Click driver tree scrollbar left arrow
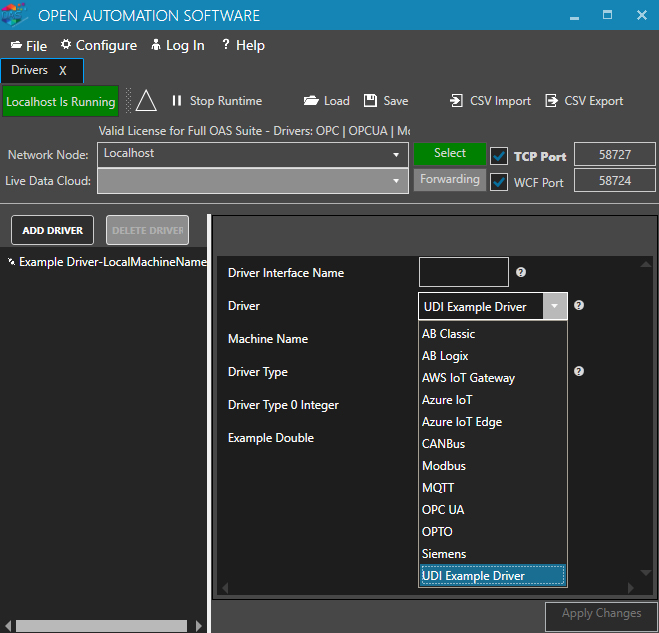 (x=8, y=625)
